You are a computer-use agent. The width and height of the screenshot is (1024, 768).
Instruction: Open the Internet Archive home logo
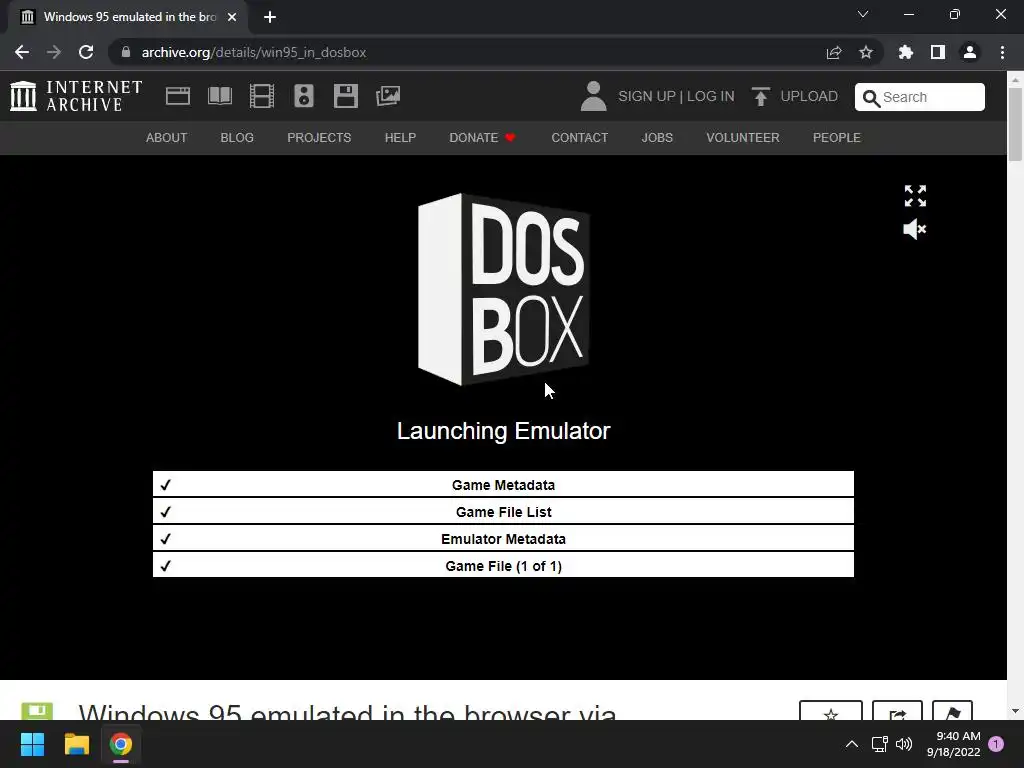coord(76,96)
